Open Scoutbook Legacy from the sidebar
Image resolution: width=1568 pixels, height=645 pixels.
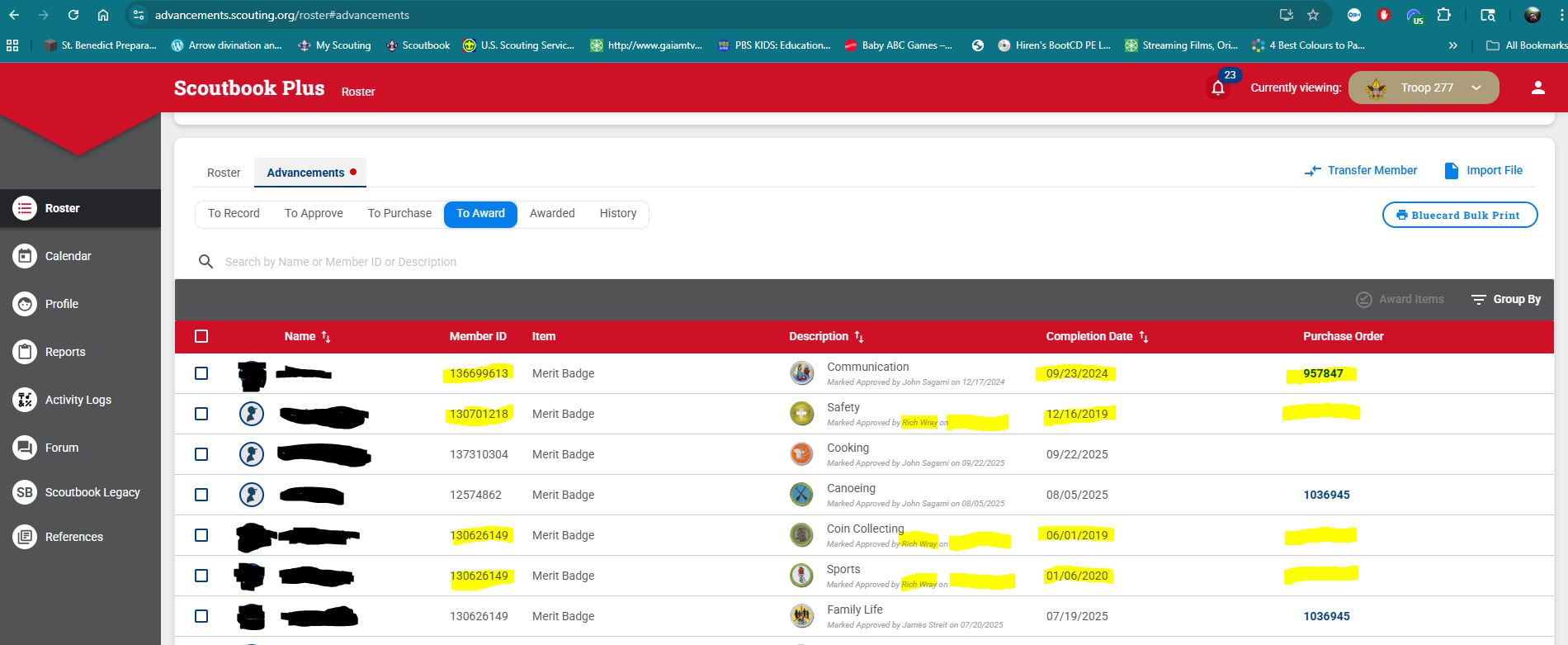coord(80,492)
